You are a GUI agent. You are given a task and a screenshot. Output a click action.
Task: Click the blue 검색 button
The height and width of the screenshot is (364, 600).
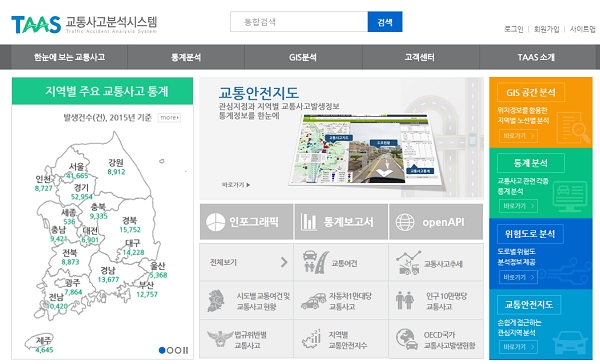[x=385, y=22]
